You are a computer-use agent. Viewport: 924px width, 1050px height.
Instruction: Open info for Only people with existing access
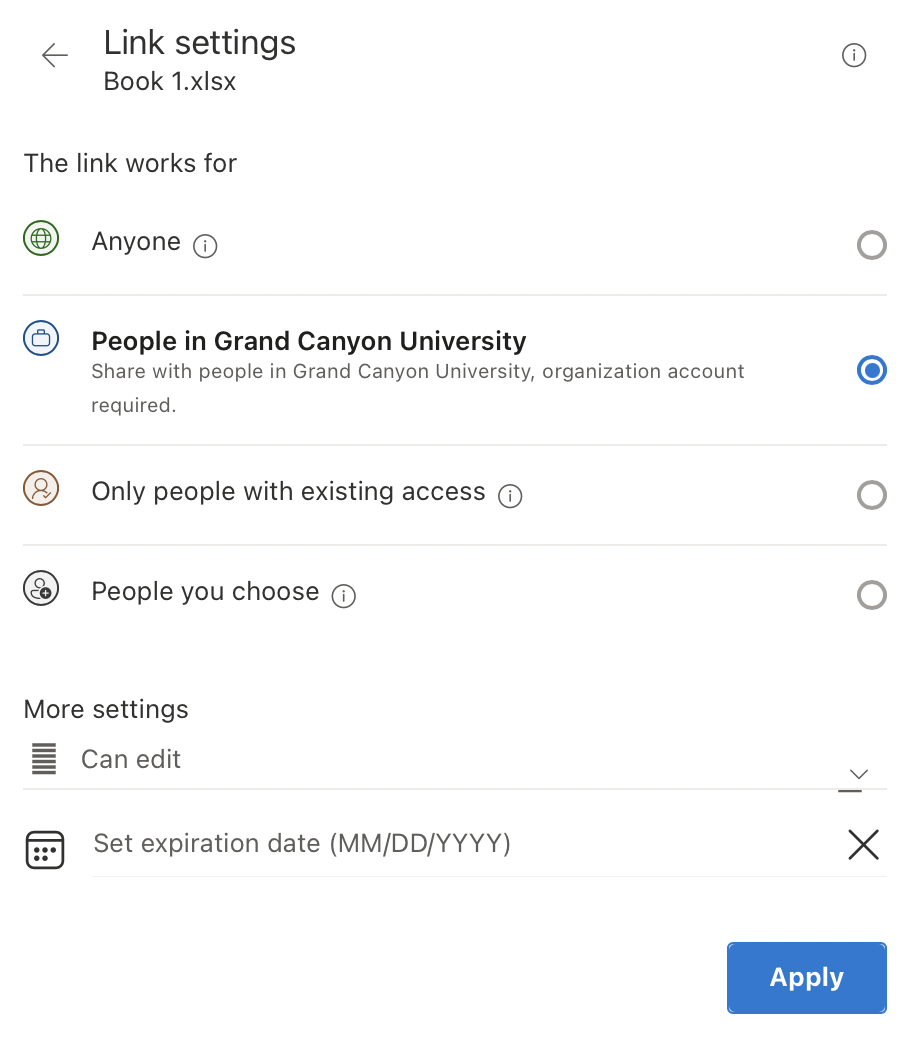(510, 496)
